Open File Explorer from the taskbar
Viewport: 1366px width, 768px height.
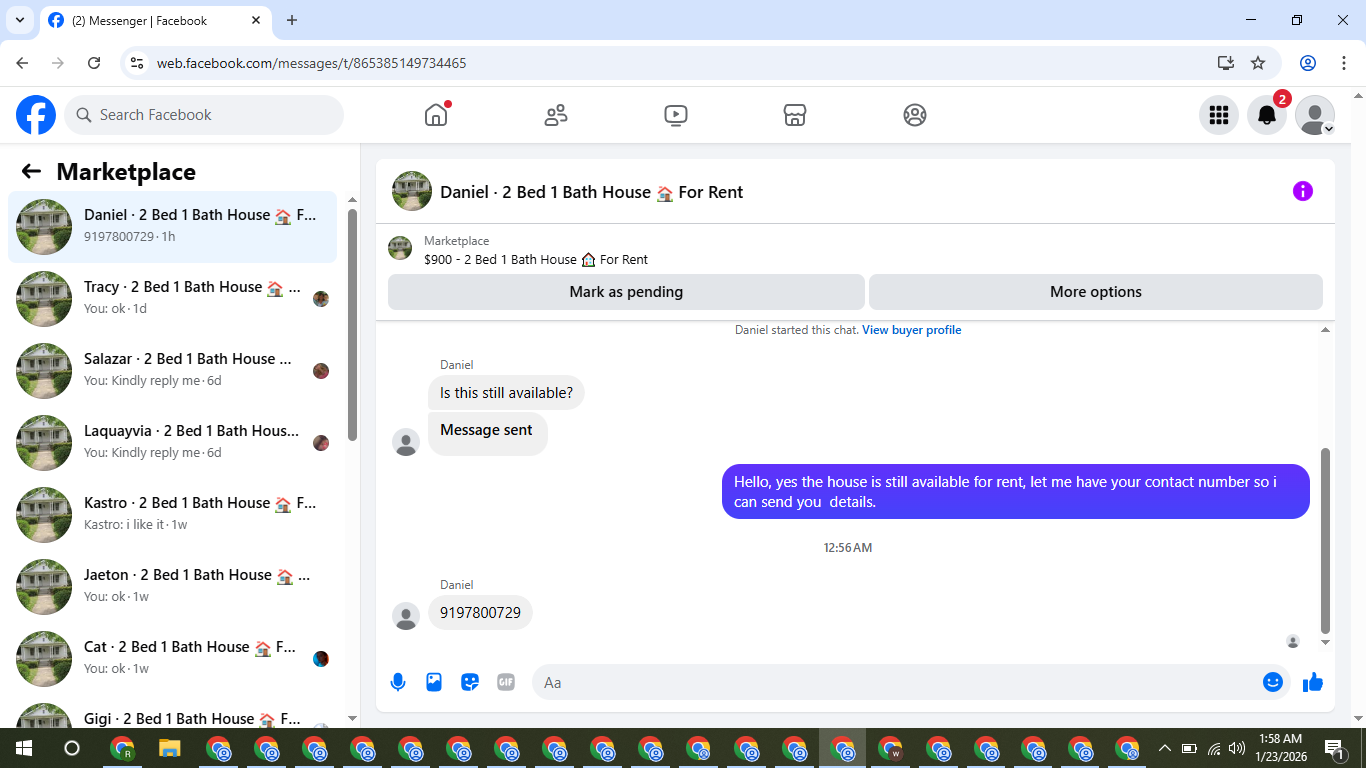coord(170,748)
